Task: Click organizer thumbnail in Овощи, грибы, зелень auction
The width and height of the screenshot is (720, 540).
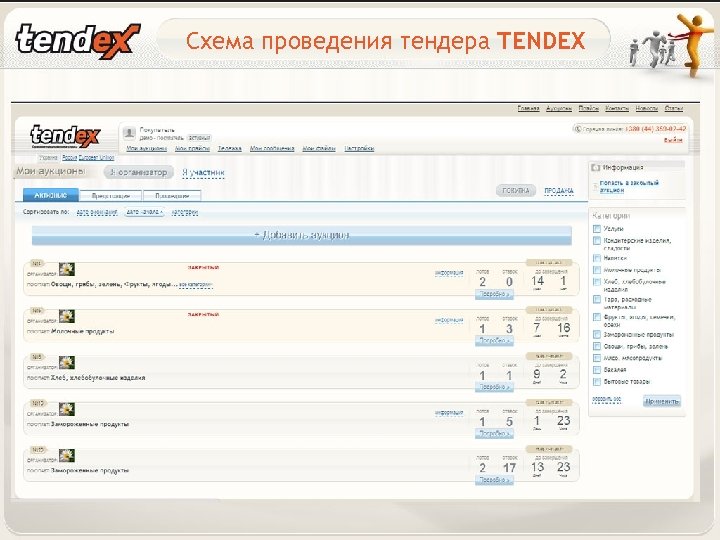Action: (67, 269)
